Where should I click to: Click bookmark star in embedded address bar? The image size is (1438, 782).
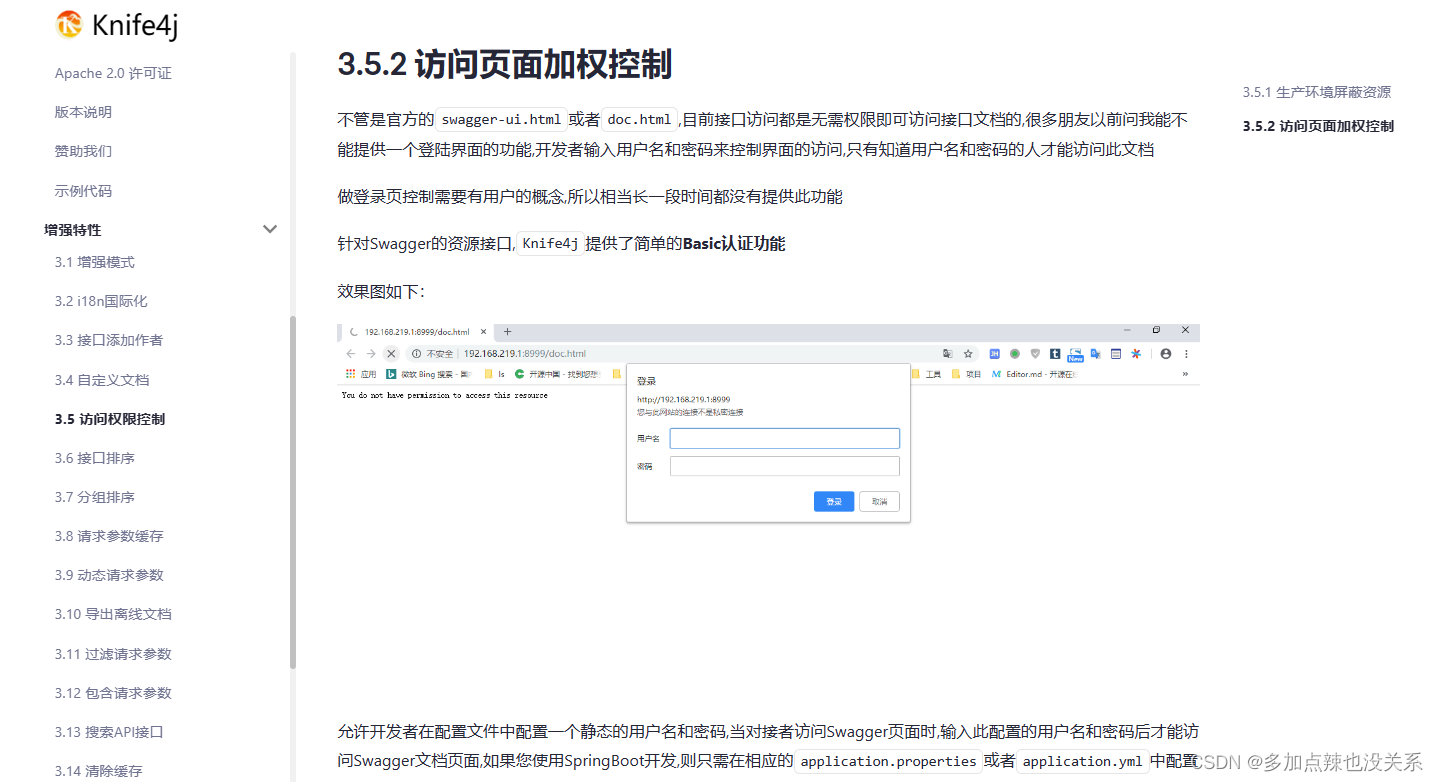tap(968, 354)
